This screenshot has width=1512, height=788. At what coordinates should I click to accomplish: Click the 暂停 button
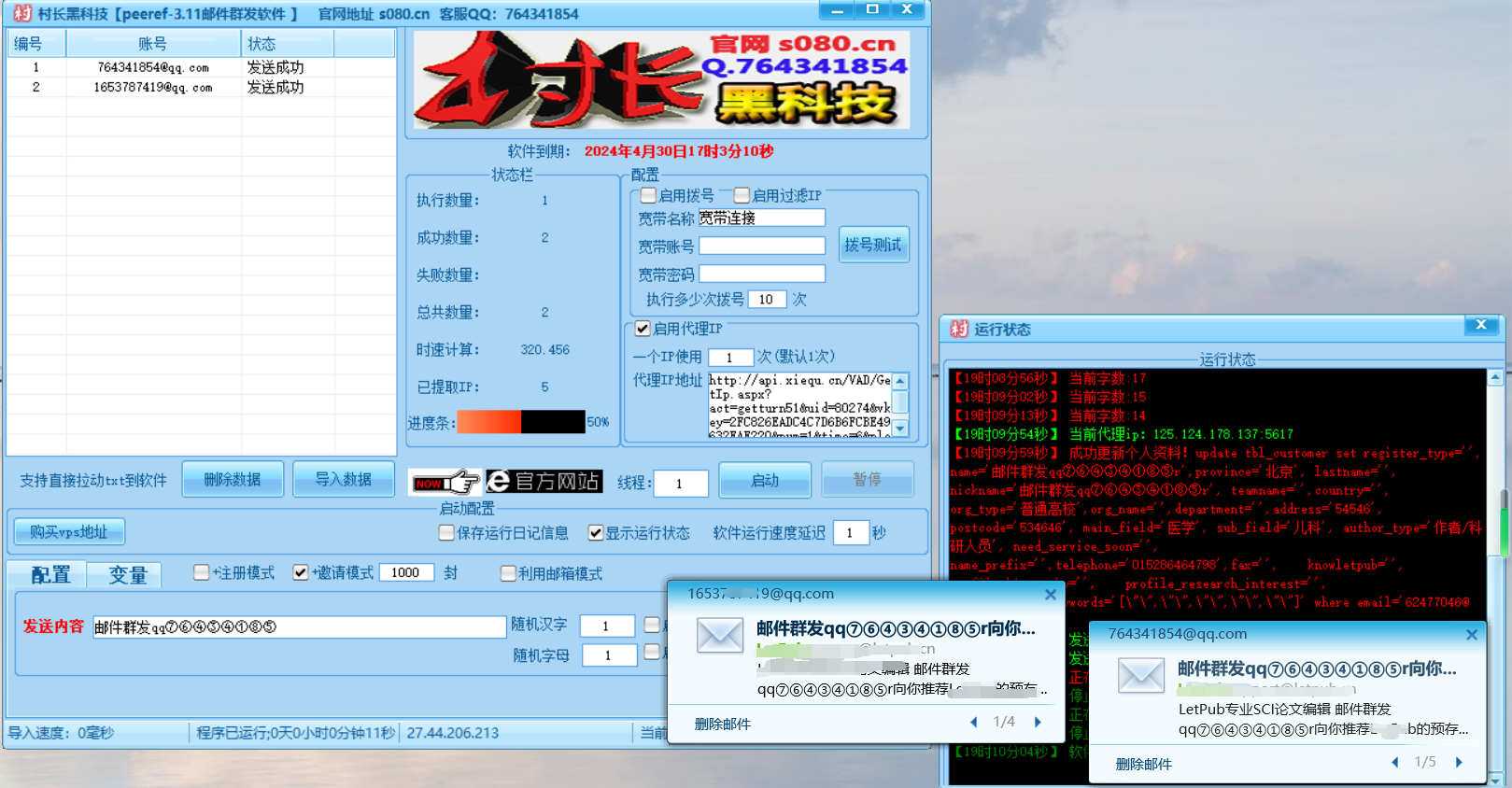[868, 480]
